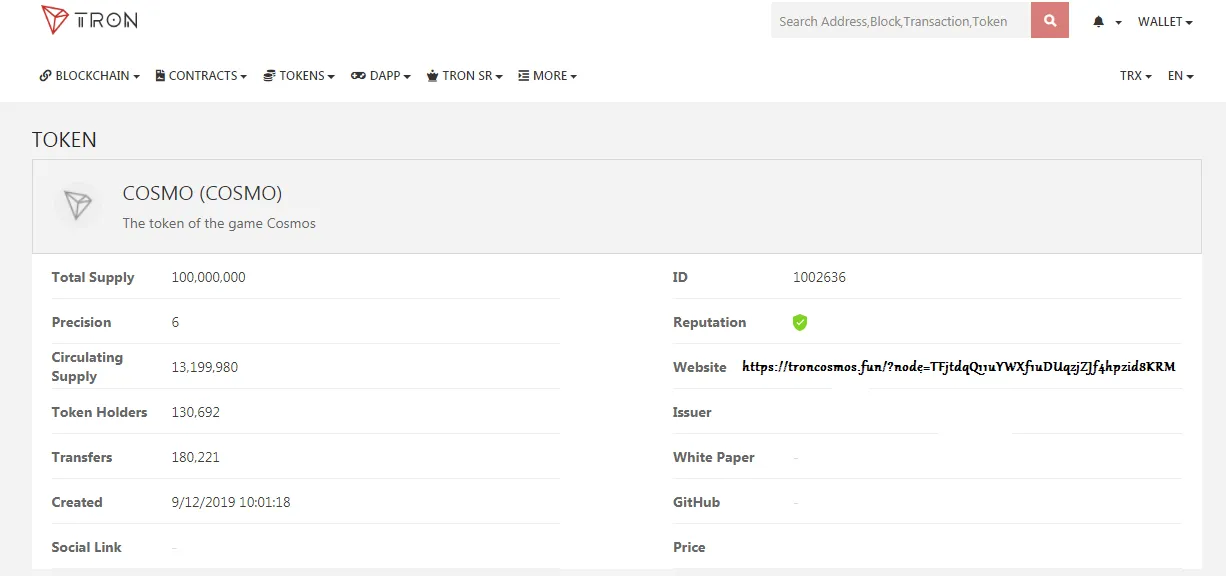Click the caret next to the bell

click(1118, 22)
